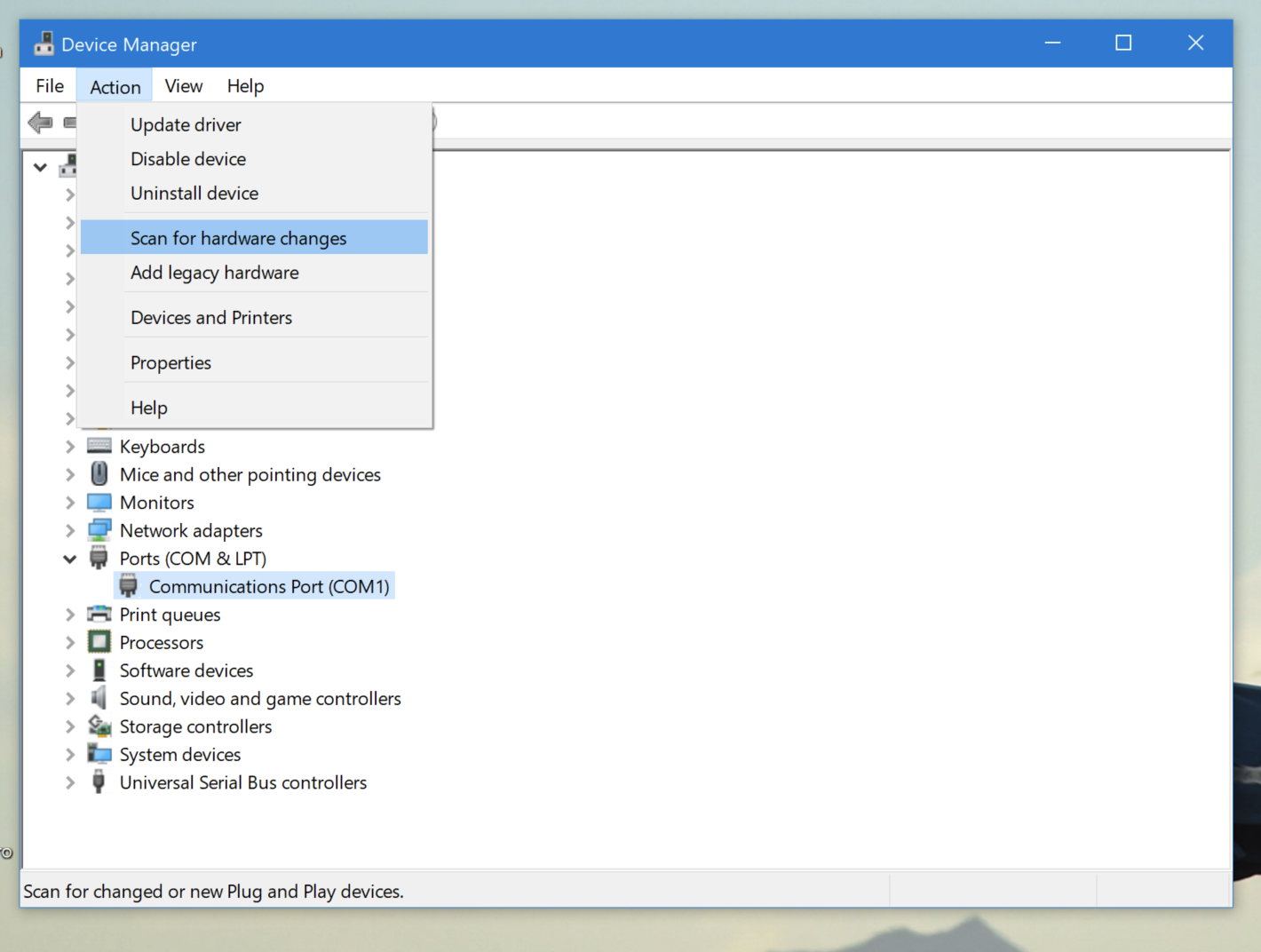Click the Keyboards category icon
The height and width of the screenshot is (952, 1261).
pyautogui.click(x=99, y=446)
